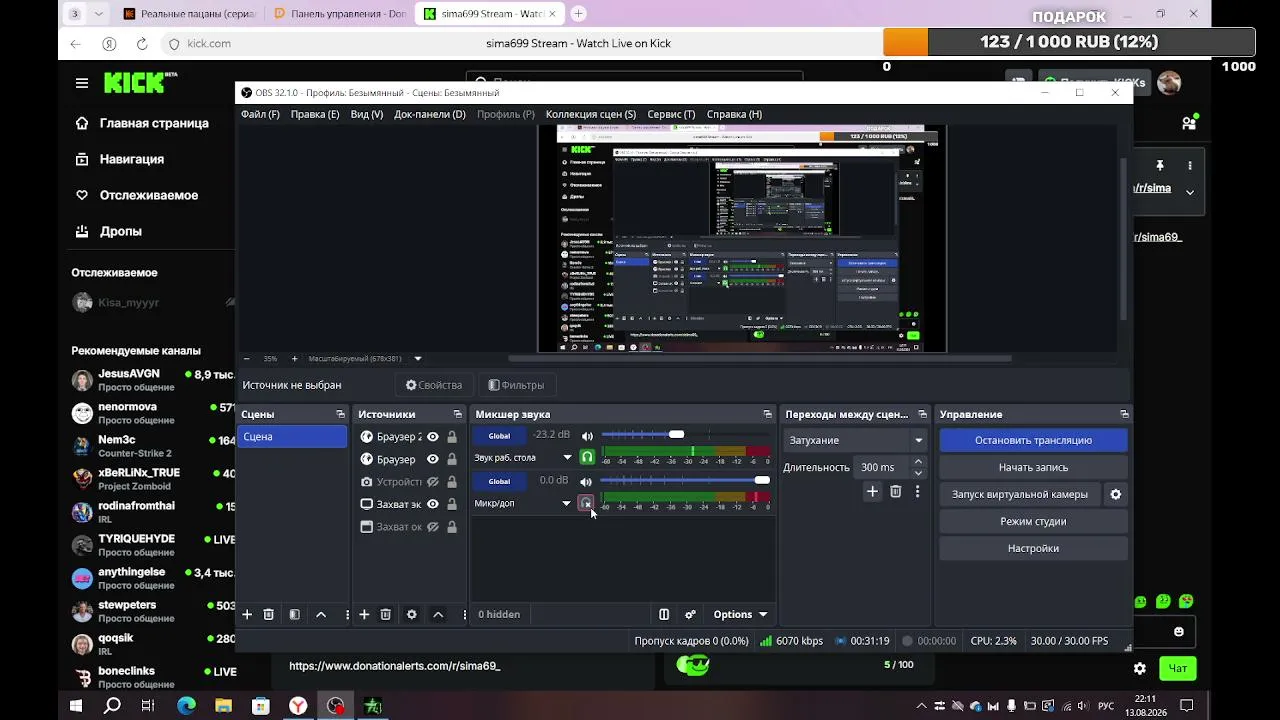1280x720 pixels.
Task: Open Главная страница on Kick
Action: point(144,123)
